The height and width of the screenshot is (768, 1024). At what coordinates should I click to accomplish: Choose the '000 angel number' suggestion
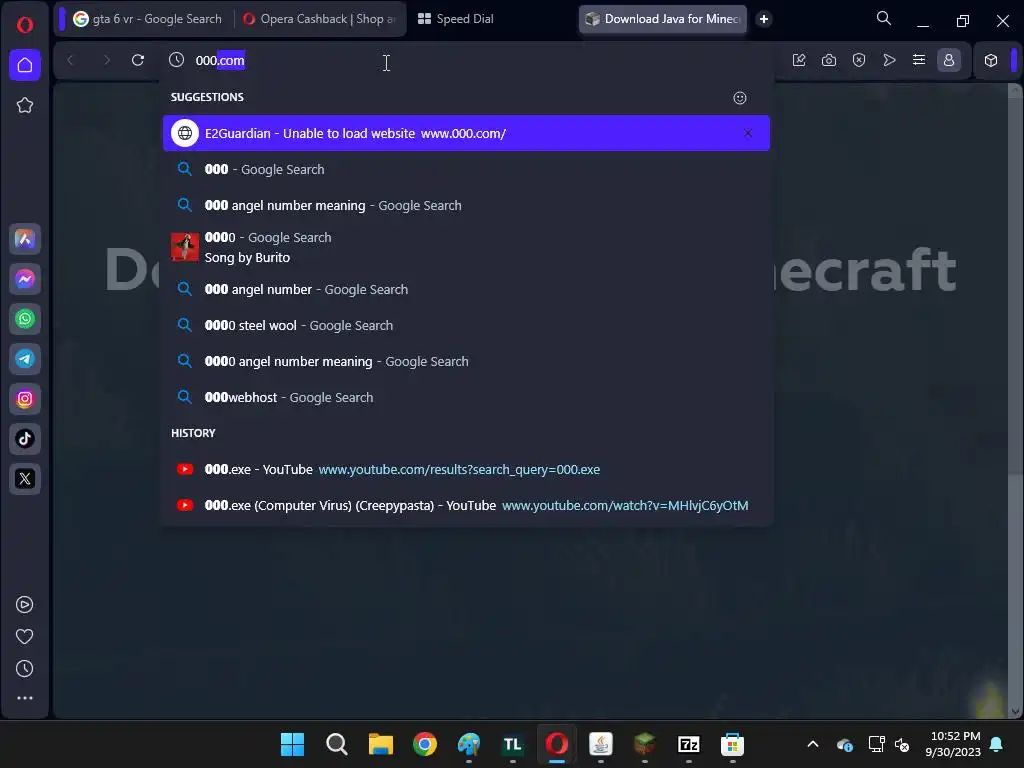[466, 289]
